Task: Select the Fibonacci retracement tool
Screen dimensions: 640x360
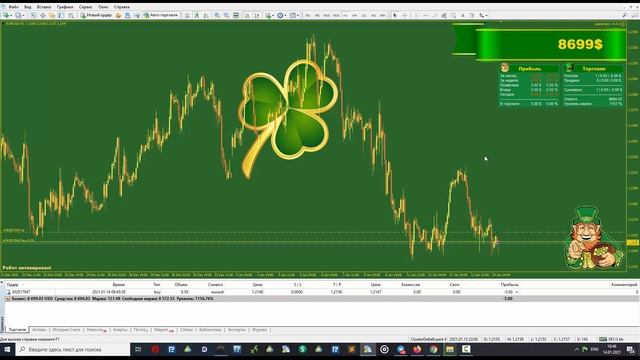Action: [453, 15]
